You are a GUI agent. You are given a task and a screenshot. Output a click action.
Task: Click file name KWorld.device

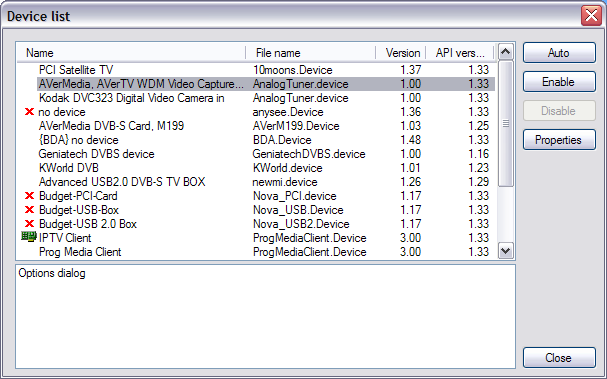[288, 168]
